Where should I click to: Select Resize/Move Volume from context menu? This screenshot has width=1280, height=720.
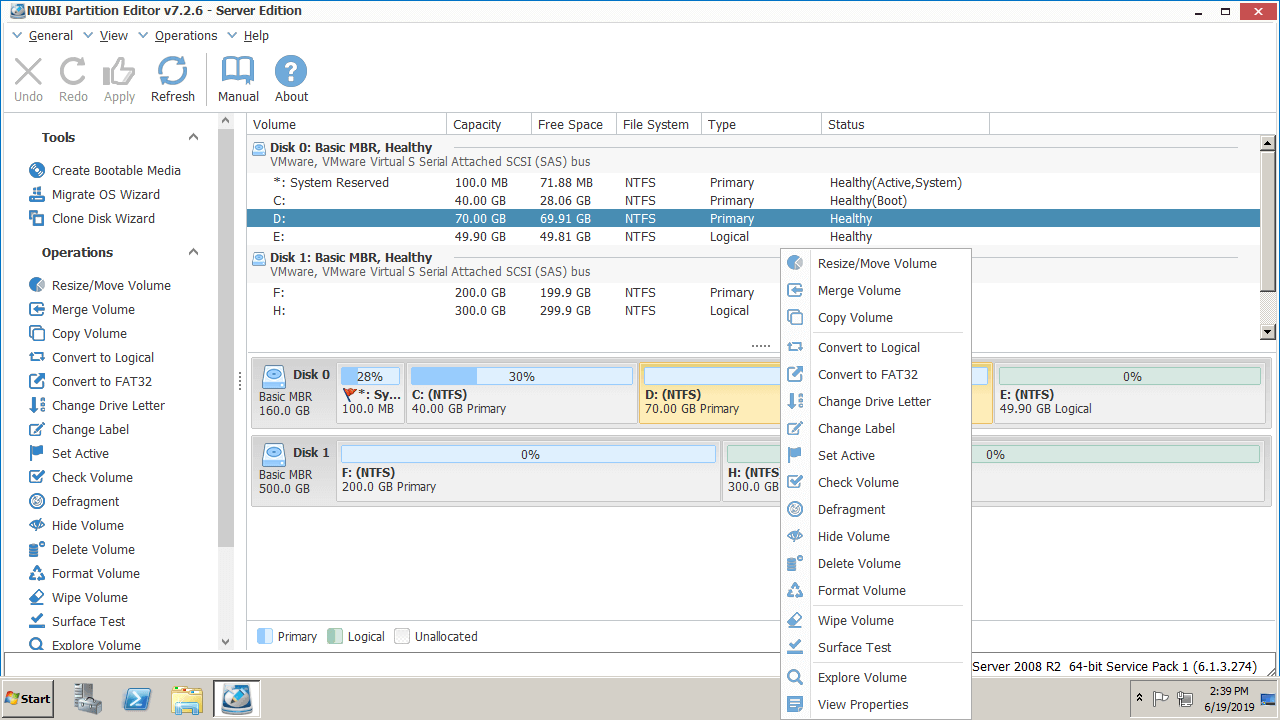876,264
